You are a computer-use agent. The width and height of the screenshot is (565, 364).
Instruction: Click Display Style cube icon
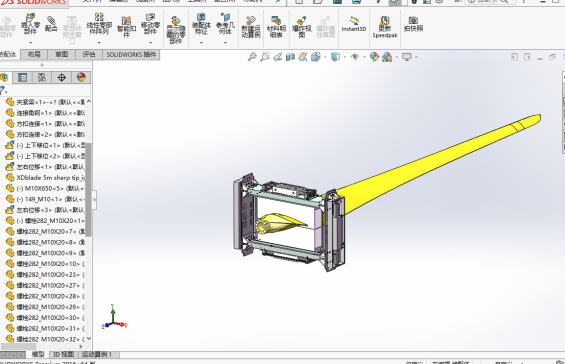(x=335, y=57)
